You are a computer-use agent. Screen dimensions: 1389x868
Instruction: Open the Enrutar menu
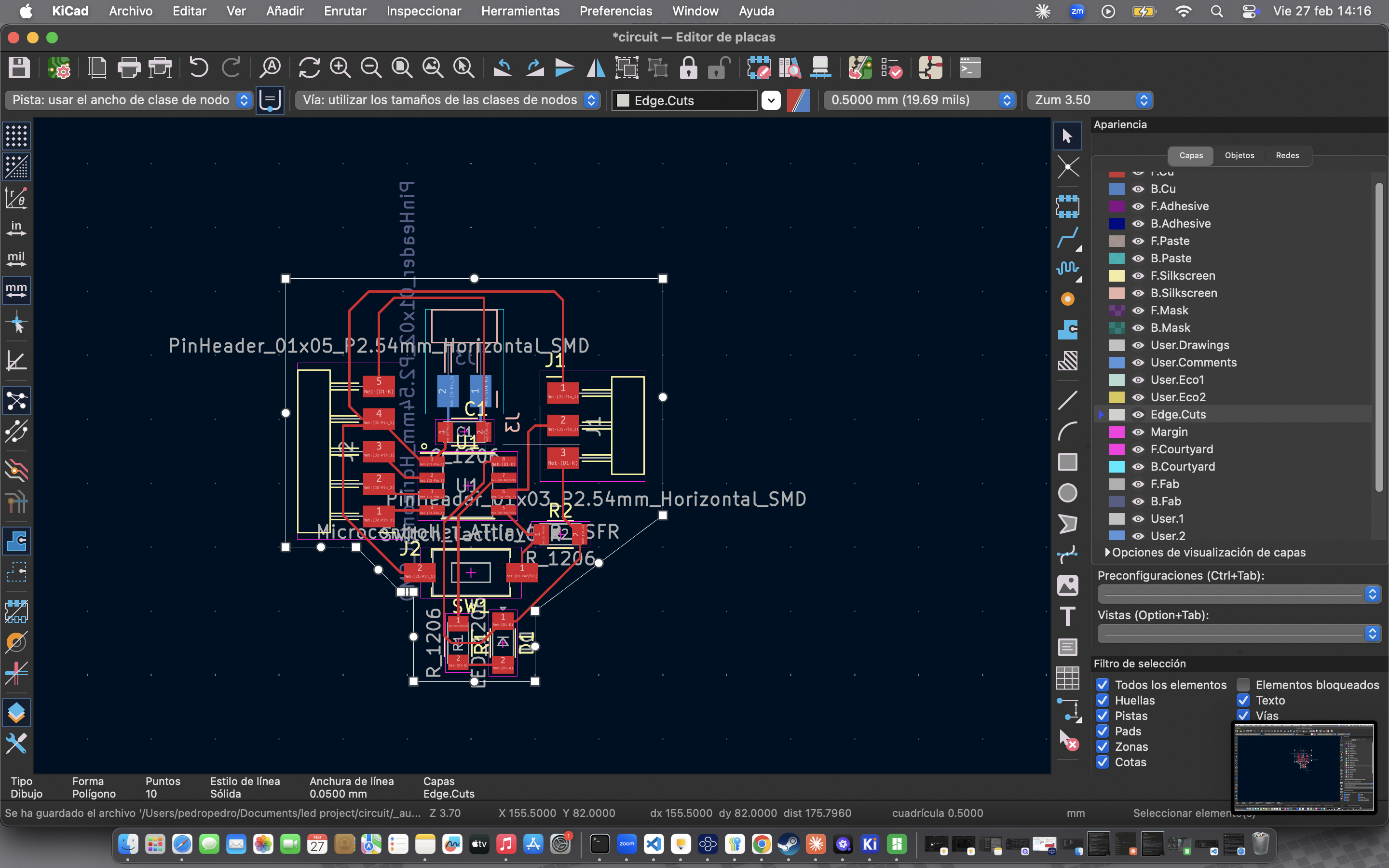click(x=344, y=11)
